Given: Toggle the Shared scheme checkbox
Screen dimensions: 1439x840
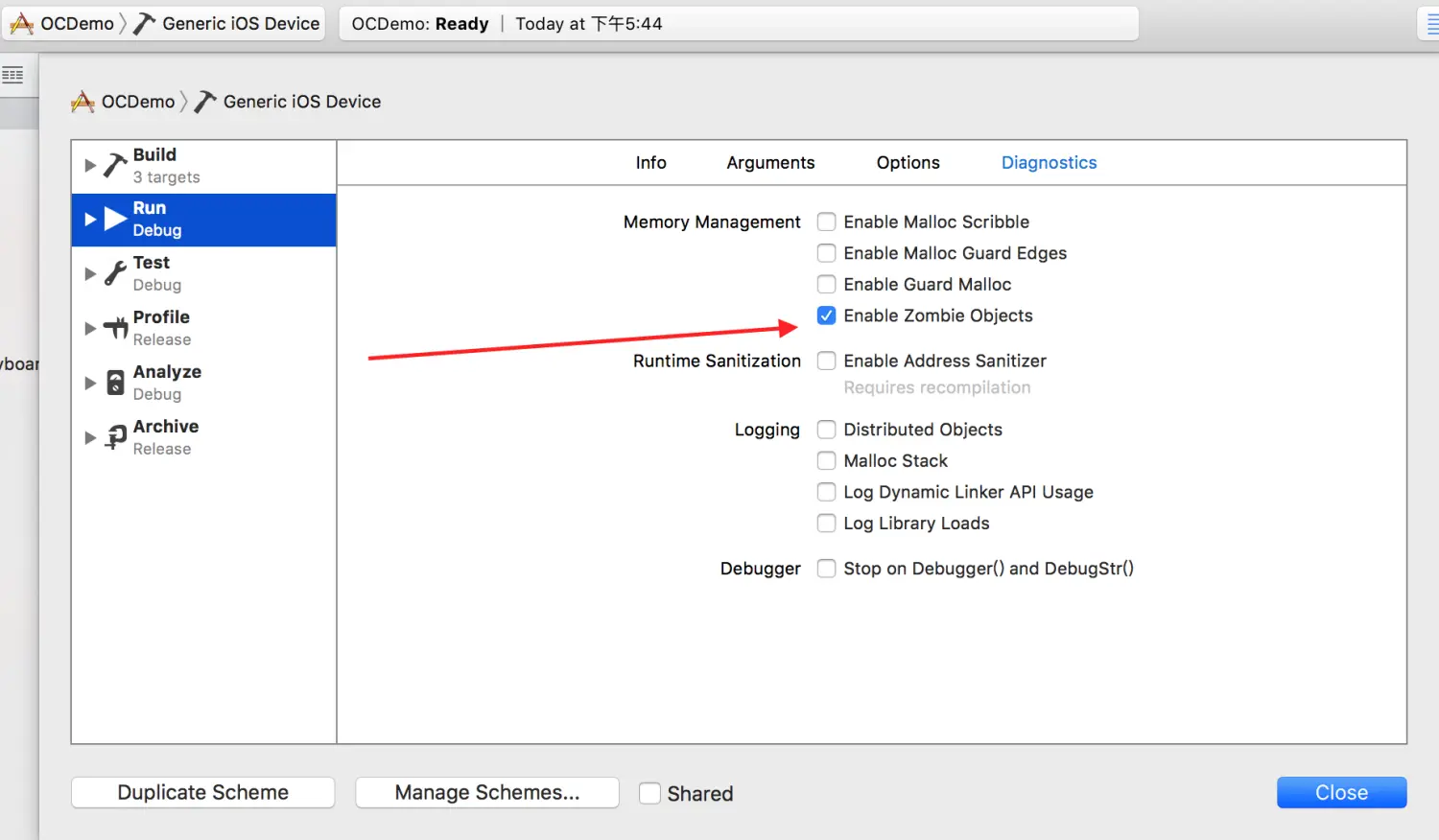Looking at the screenshot, I should point(649,793).
